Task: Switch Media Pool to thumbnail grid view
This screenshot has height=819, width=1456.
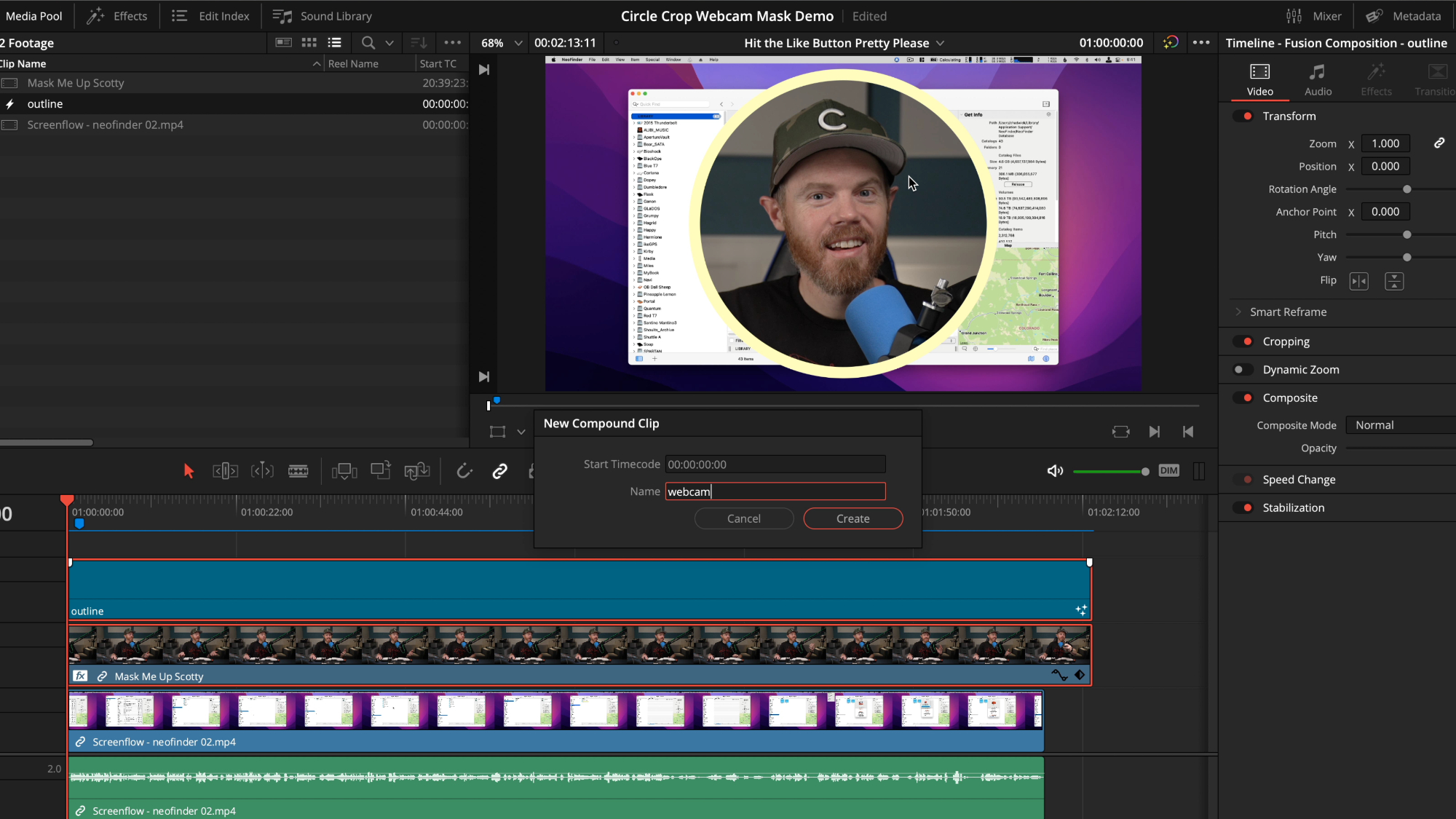Action: coord(309,42)
